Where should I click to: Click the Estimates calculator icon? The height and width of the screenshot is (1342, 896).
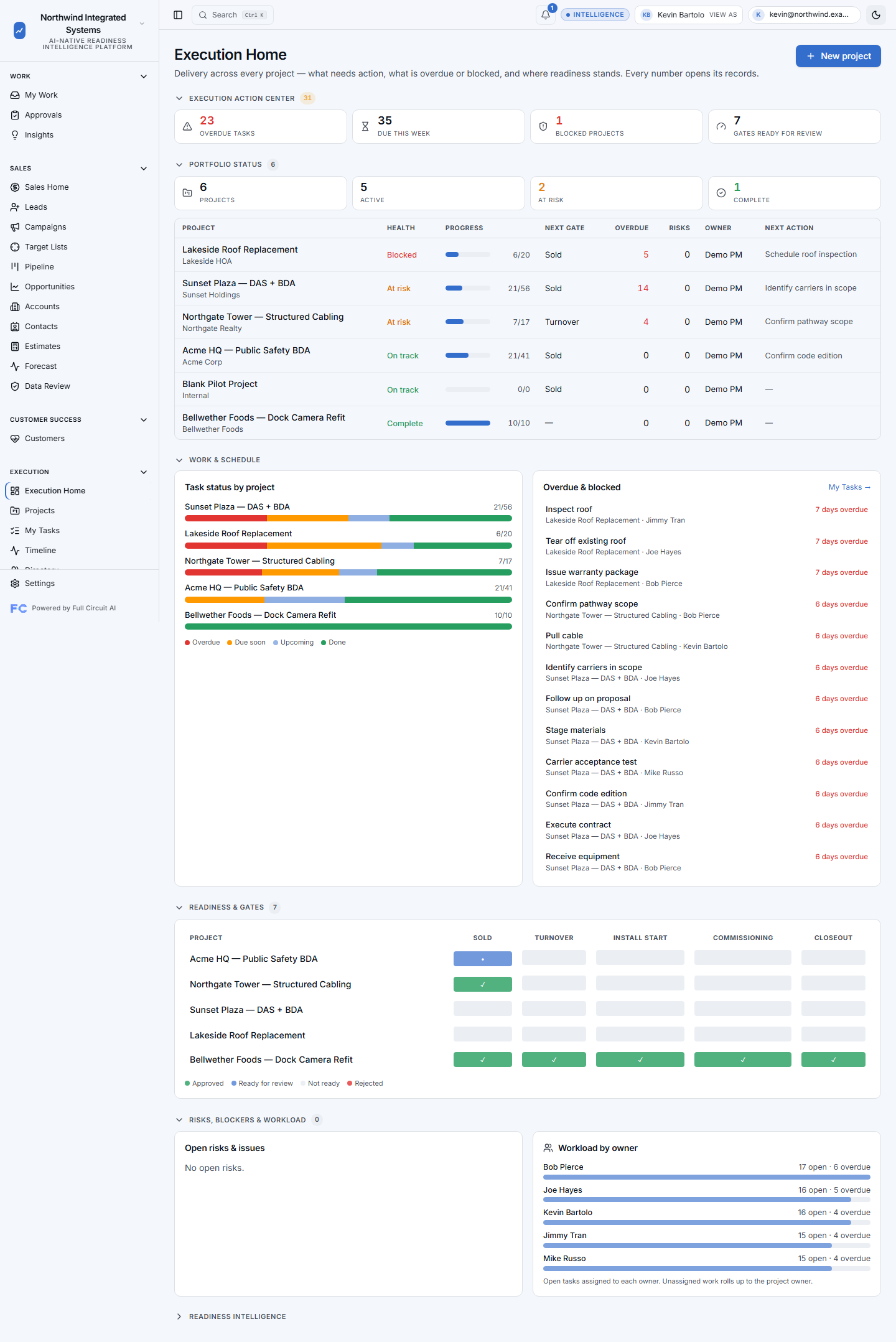point(15,347)
